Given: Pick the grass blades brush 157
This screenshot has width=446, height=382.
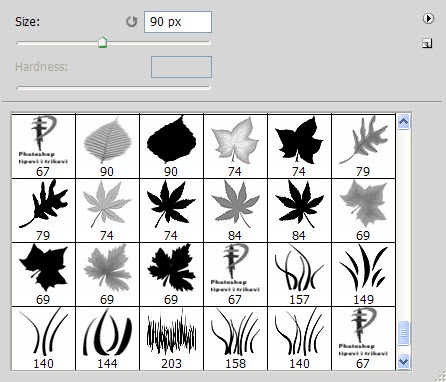Looking at the screenshot, I should point(299,274).
